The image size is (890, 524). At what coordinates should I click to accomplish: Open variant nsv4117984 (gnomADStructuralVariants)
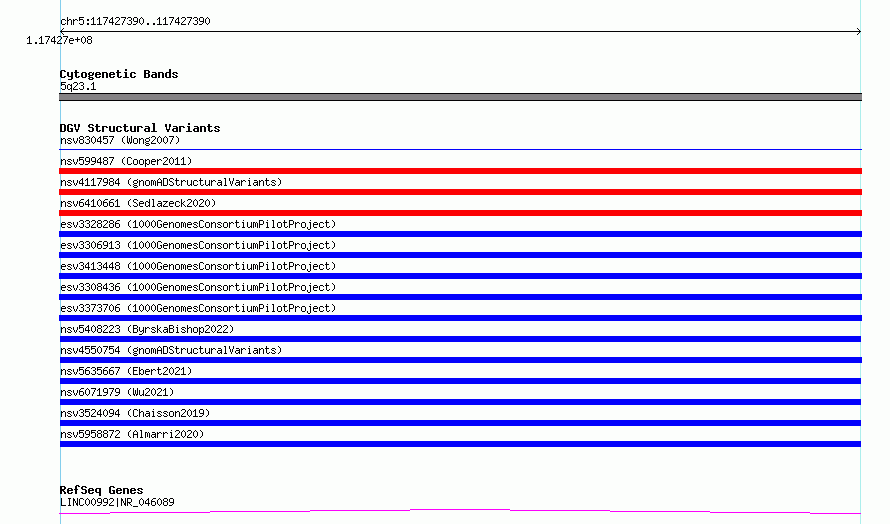pos(171,182)
